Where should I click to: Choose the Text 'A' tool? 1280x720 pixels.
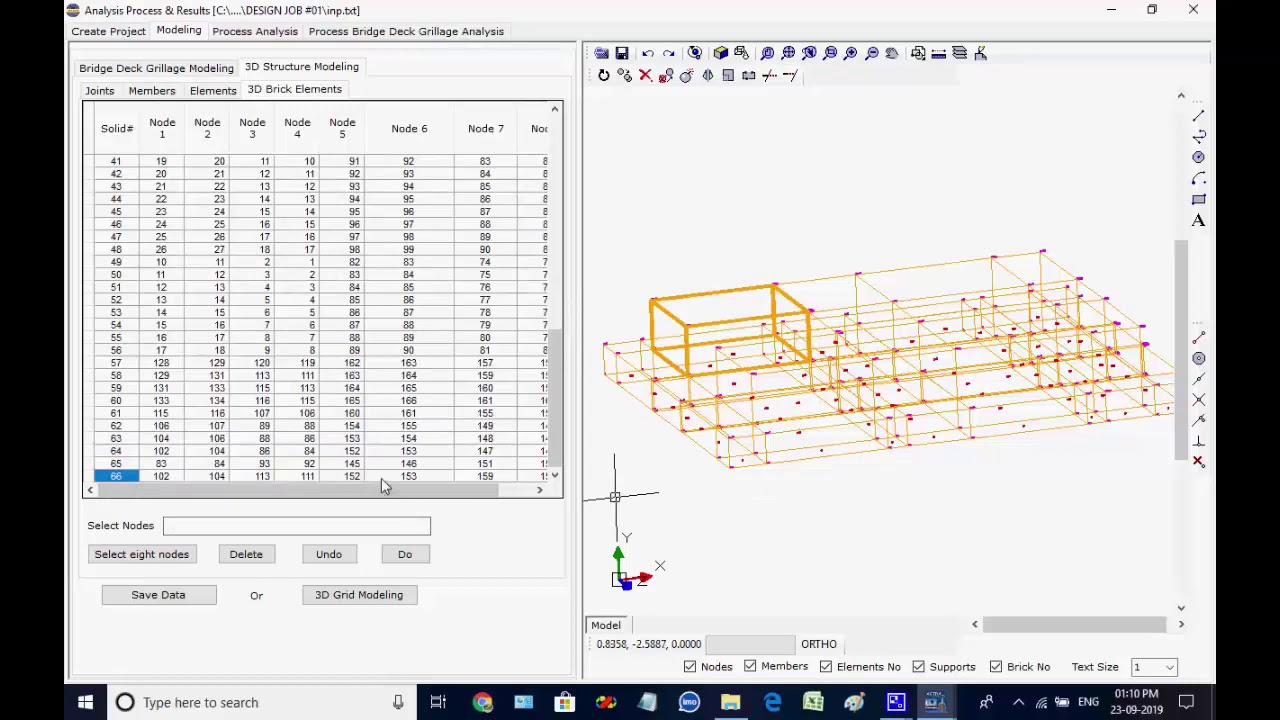[x=1198, y=220]
